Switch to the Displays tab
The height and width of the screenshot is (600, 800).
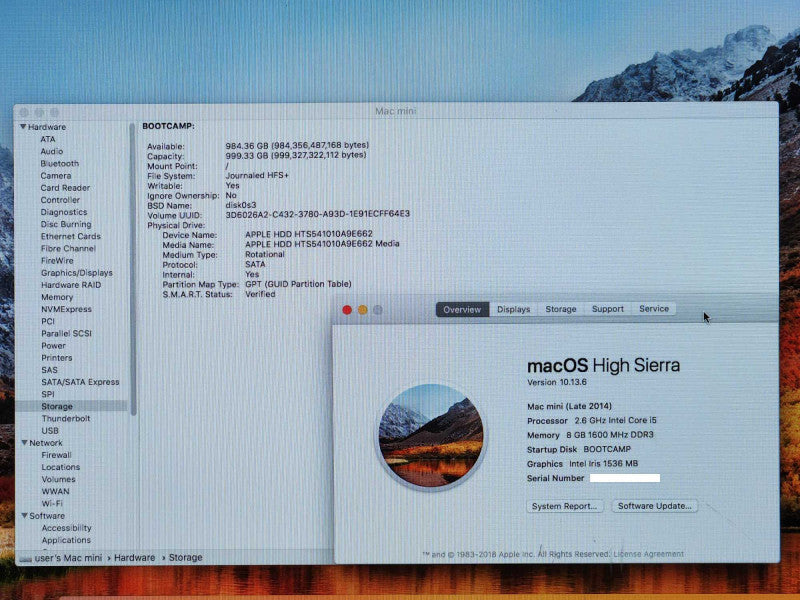(x=513, y=309)
